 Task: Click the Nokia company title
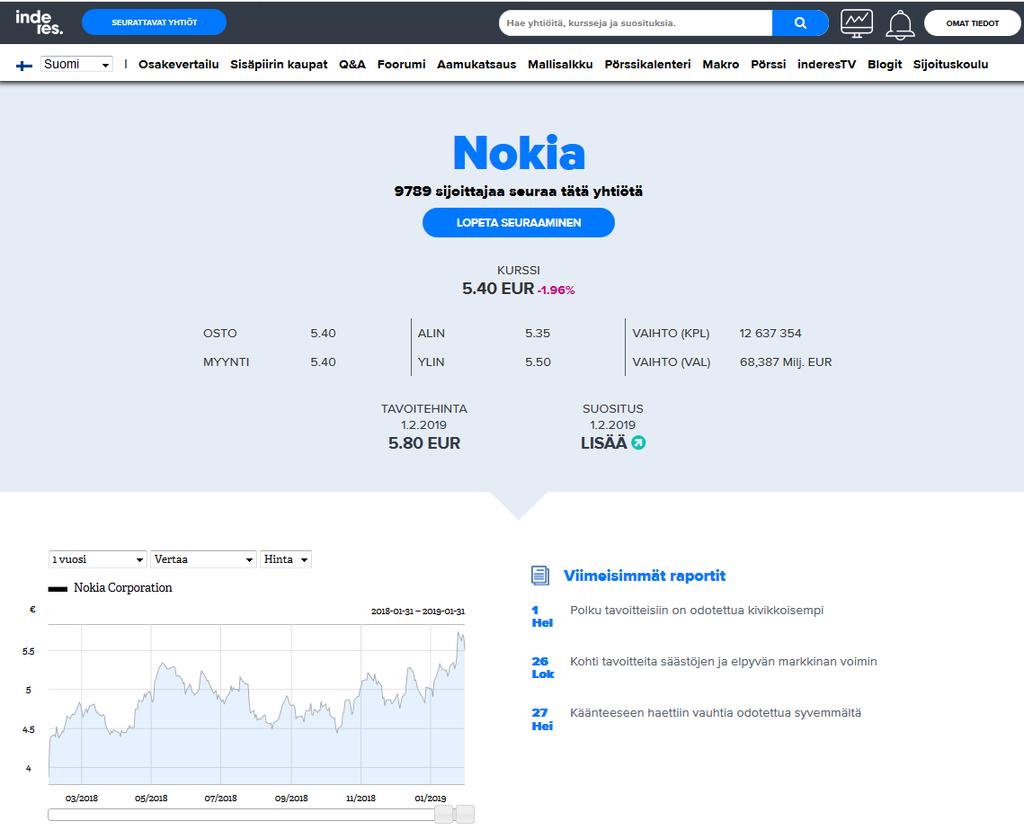point(519,153)
